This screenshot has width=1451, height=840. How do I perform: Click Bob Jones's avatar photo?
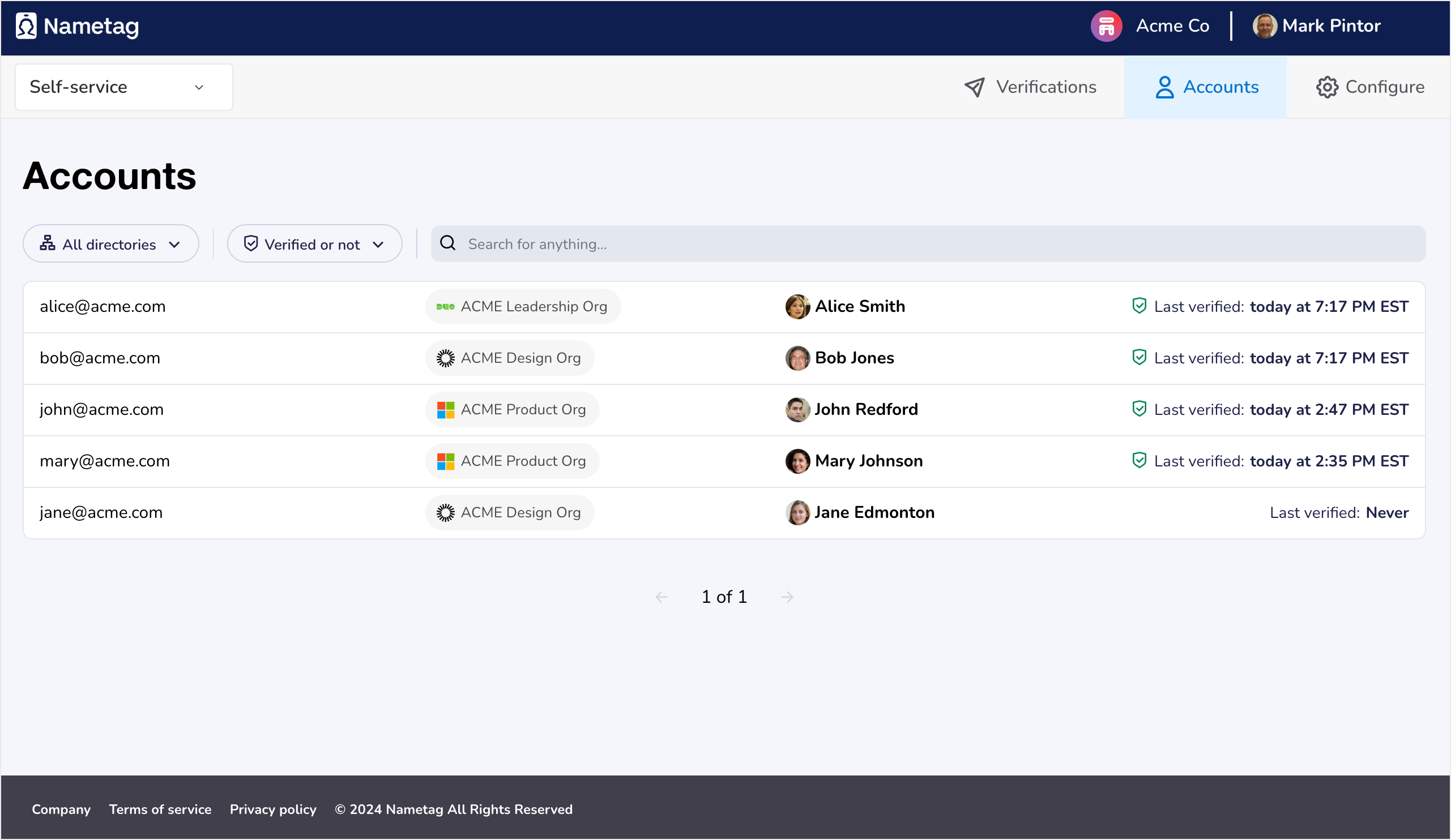[x=797, y=358]
